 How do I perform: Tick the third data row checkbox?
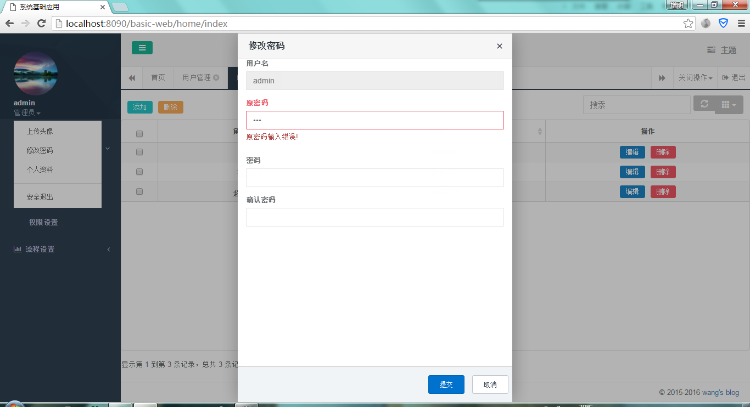[139, 191]
